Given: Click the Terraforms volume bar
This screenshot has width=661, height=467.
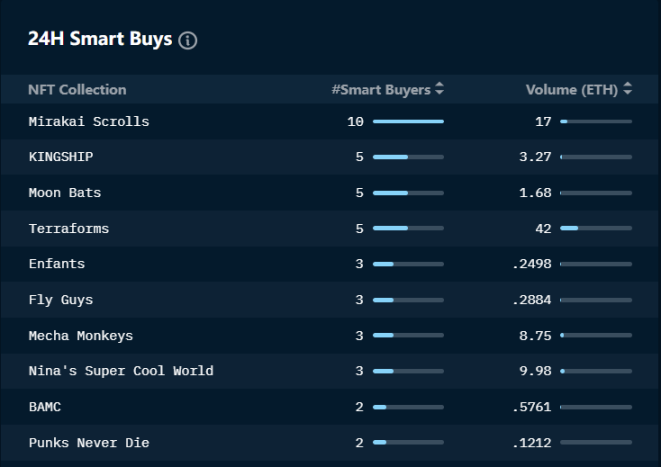Looking at the screenshot, I should (596, 228).
